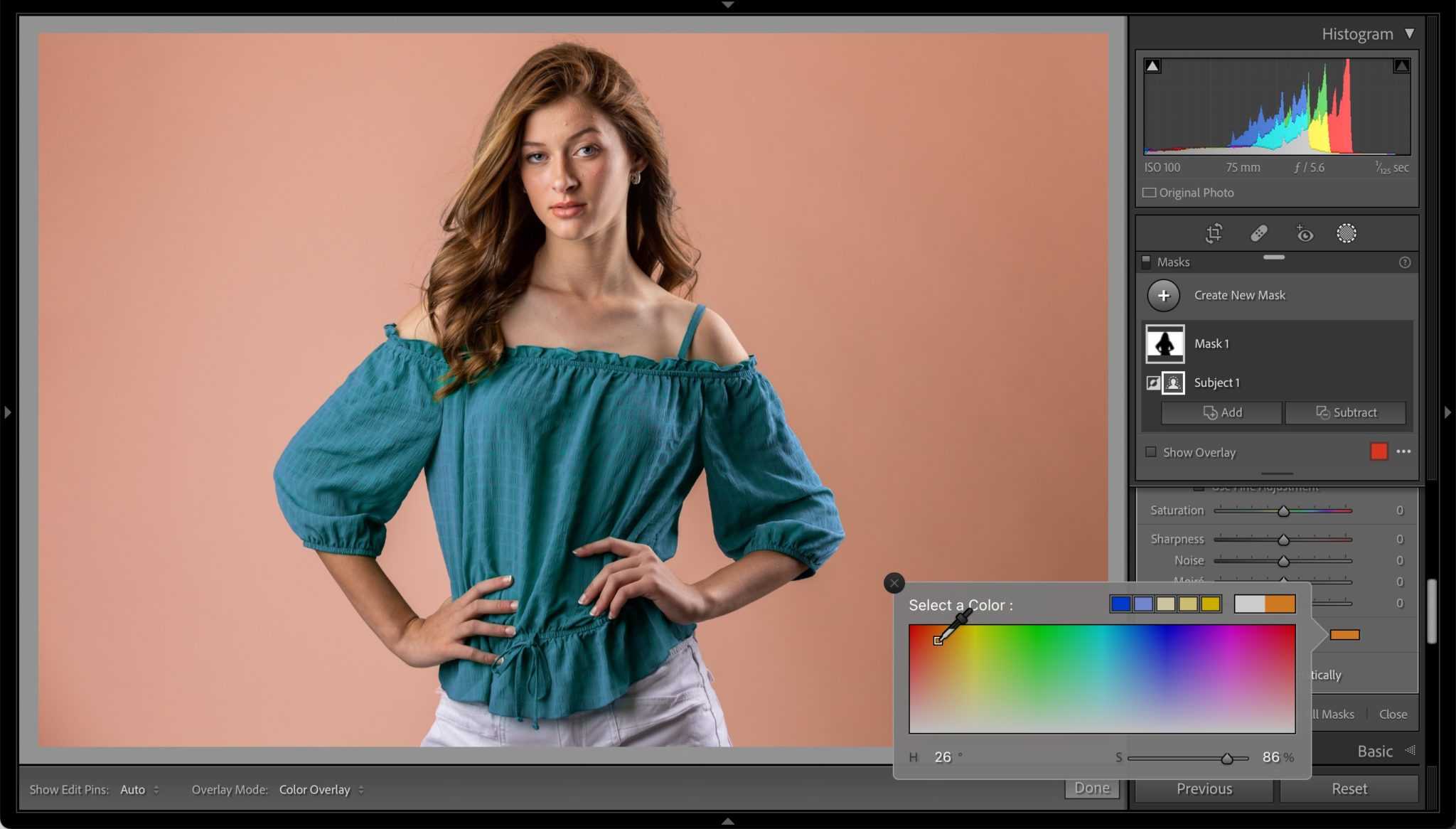Select the Mask 1 entry in Masks panel
Viewport: 1456px width, 829px height.
[1213, 343]
